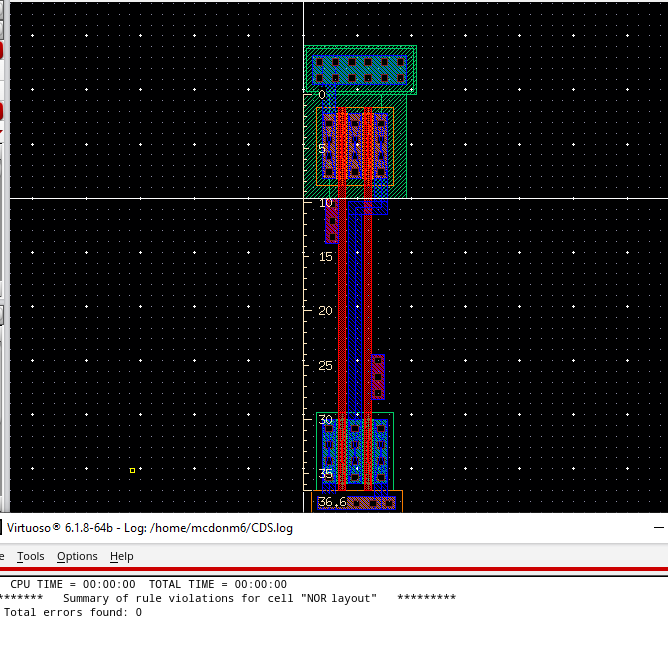Image resolution: width=668 pixels, height=645 pixels.
Task: Click the ruler label 0
Action: tap(322, 95)
